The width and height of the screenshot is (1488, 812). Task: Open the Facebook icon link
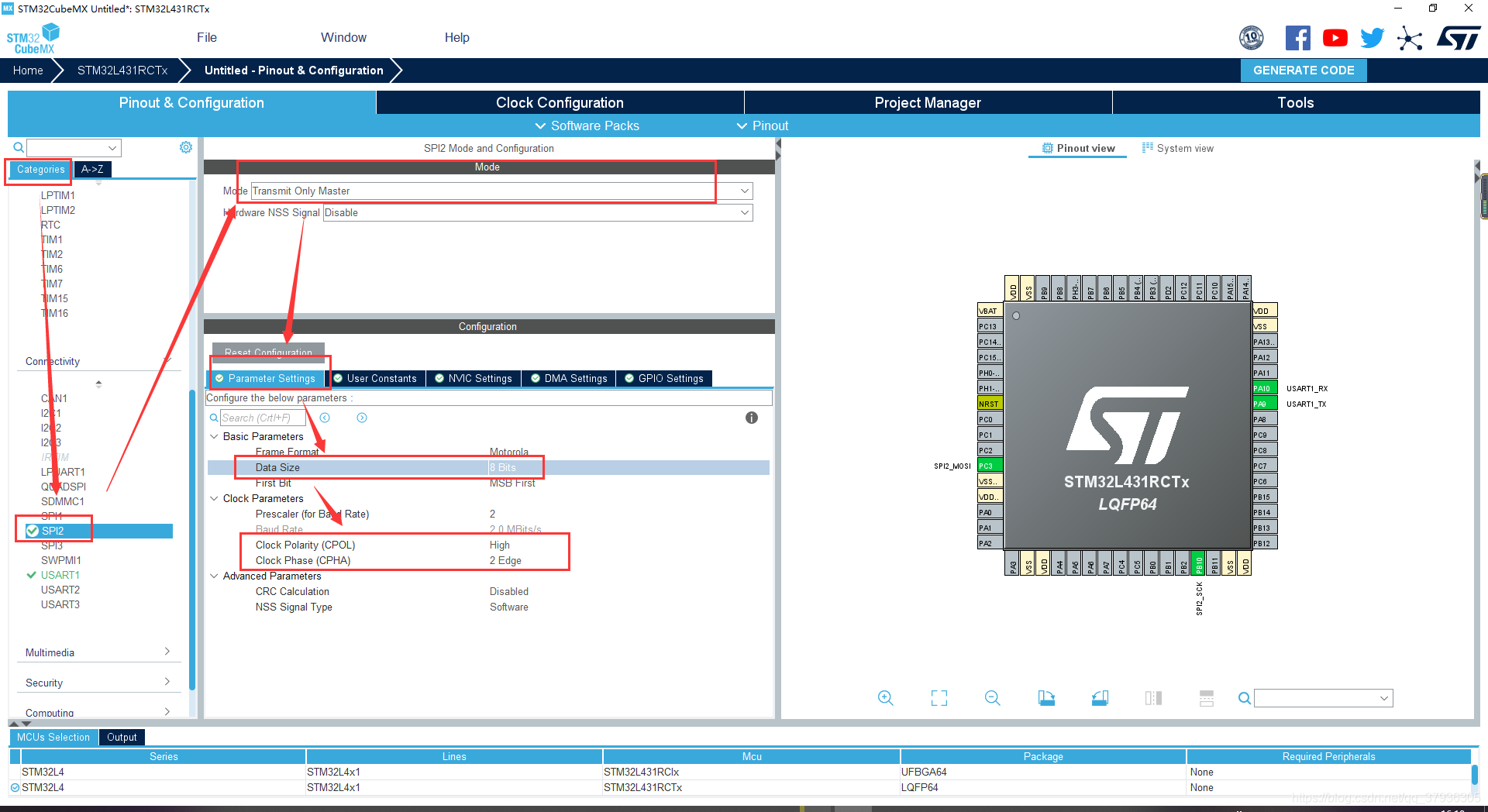[x=1298, y=38]
